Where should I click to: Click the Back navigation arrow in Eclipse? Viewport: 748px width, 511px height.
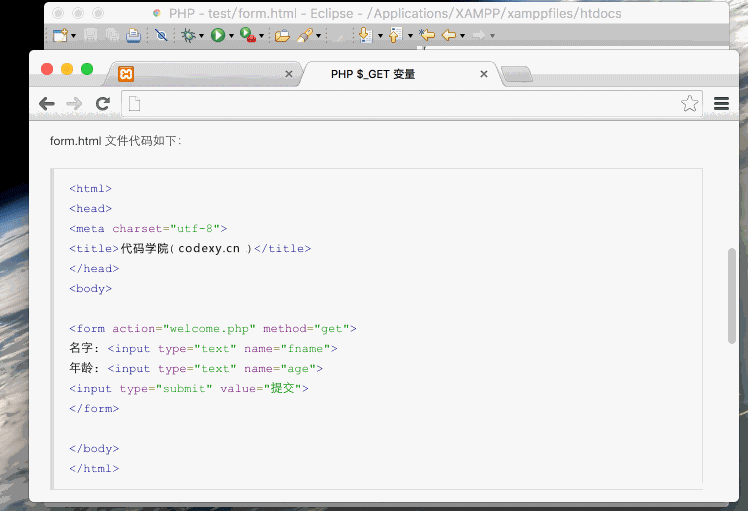pyautogui.click(x=449, y=35)
